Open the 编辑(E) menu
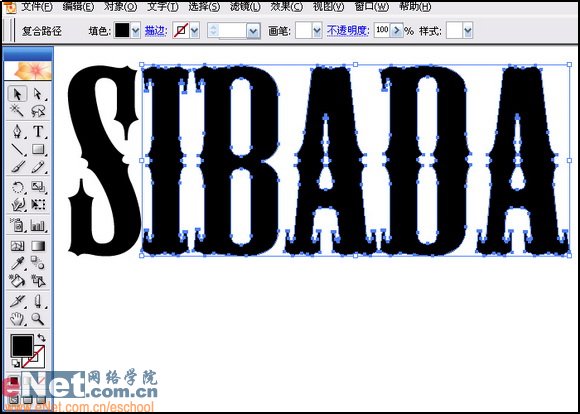580x414 pixels. coord(78,7)
